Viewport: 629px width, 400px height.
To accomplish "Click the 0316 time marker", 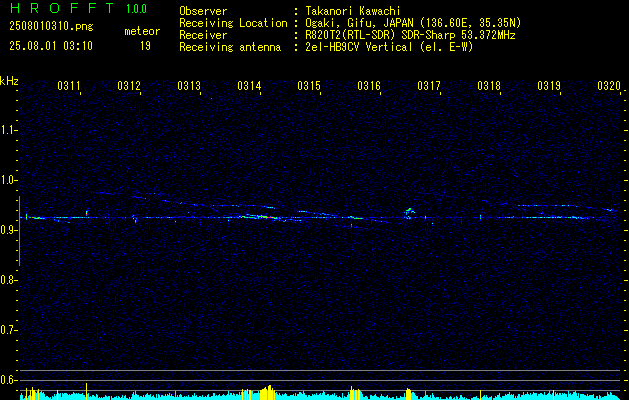I will pyautogui.click(x=369, y=85).
